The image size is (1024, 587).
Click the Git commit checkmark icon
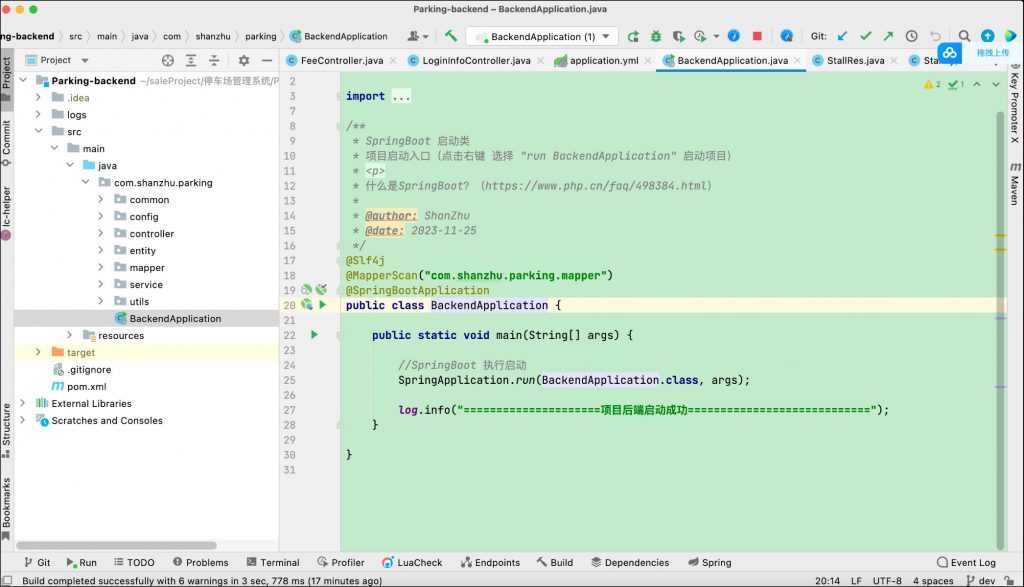(865, 36)
